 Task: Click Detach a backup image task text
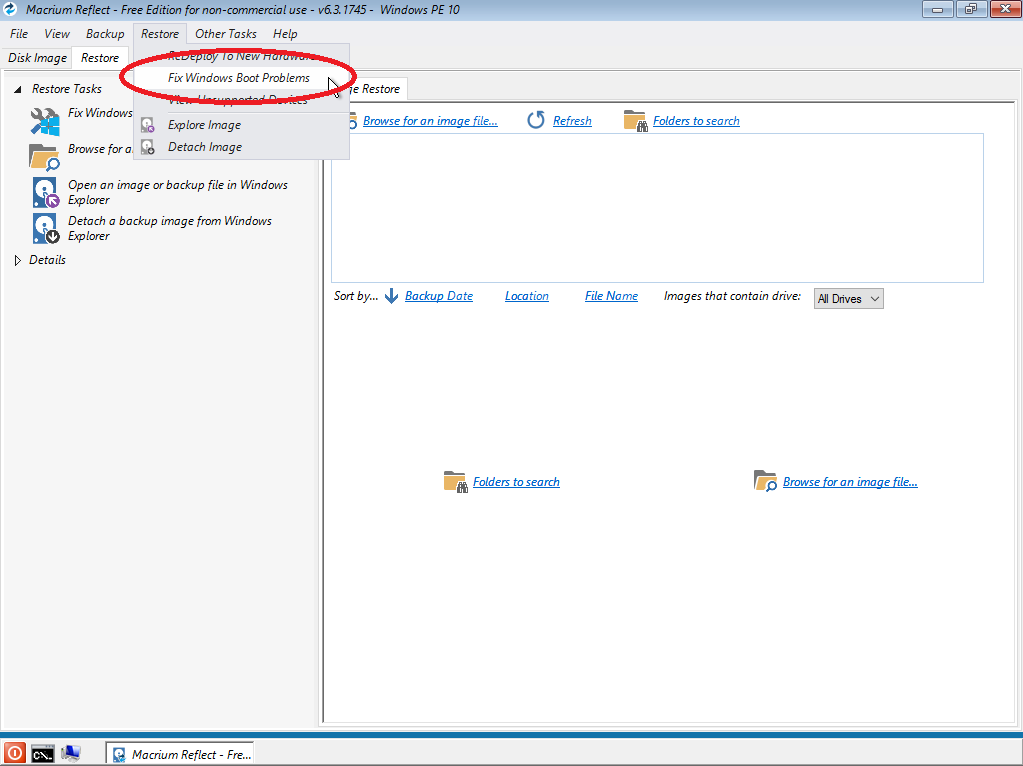coord(170,228)
